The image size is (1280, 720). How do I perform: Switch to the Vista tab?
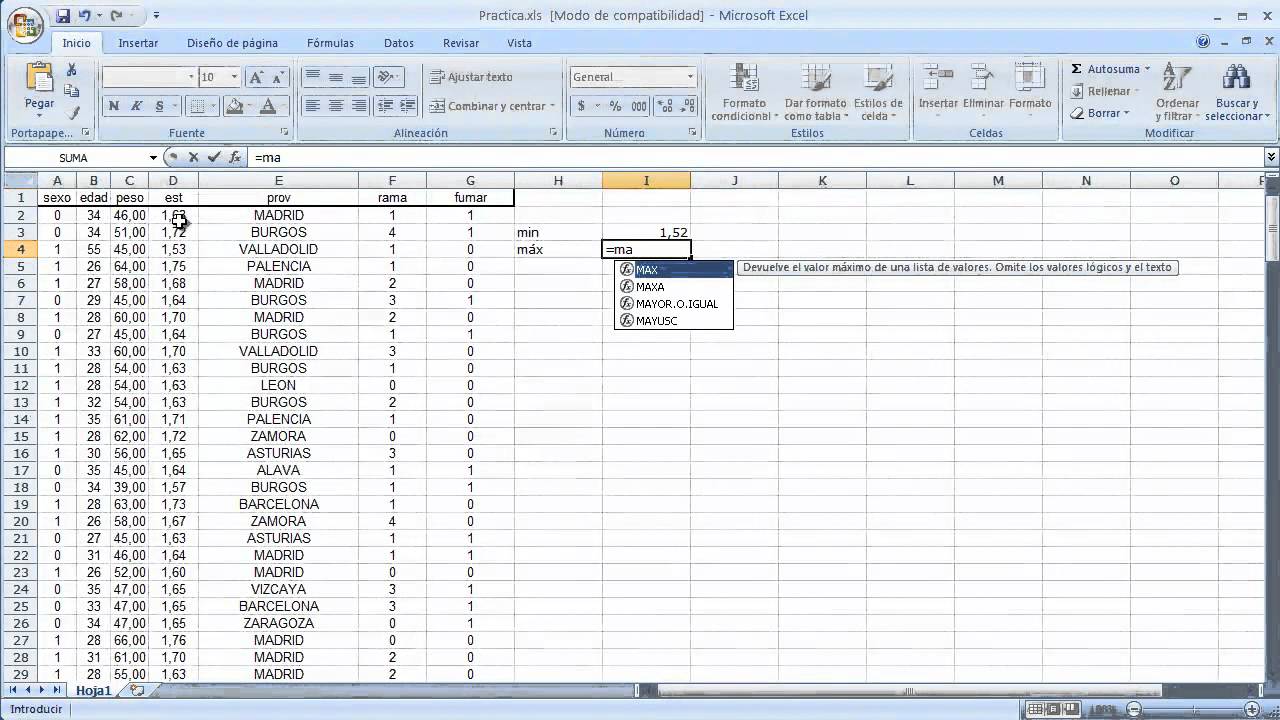(519, 43)
